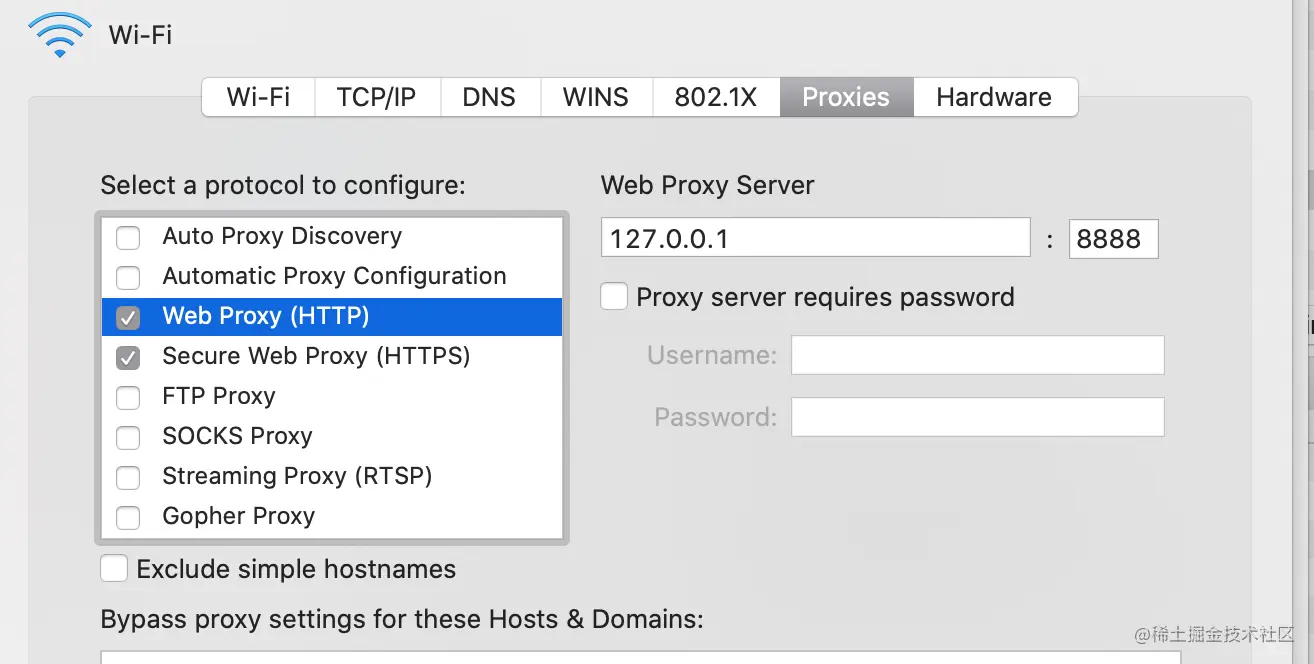Disable Secure Web Proxy (HTTPS) checkbox

coord(128,357)
